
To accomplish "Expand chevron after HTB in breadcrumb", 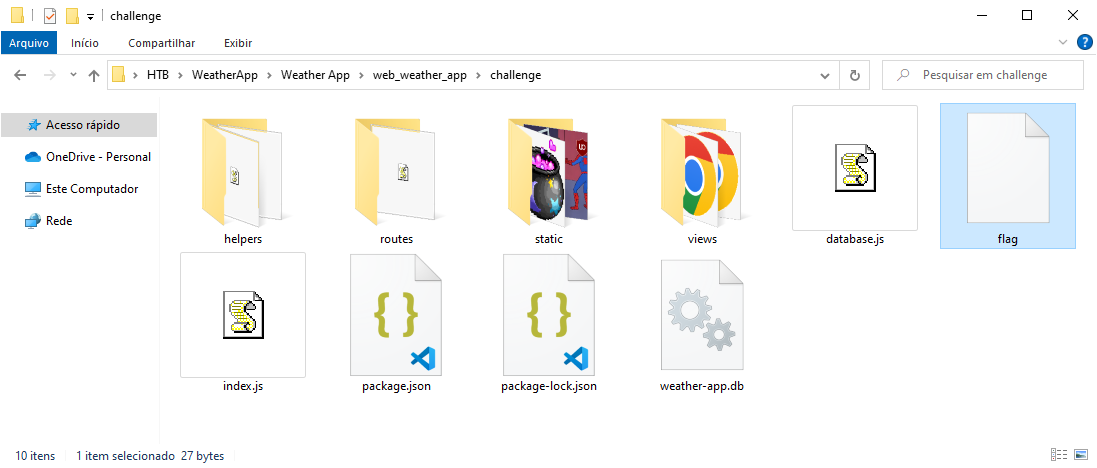I will point(181,75).
